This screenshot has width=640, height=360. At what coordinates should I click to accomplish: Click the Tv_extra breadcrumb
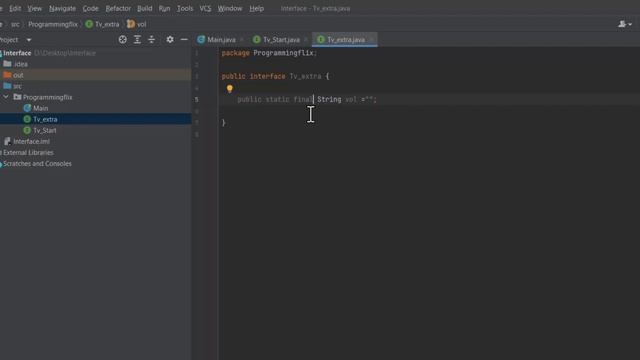coord(102,24)
